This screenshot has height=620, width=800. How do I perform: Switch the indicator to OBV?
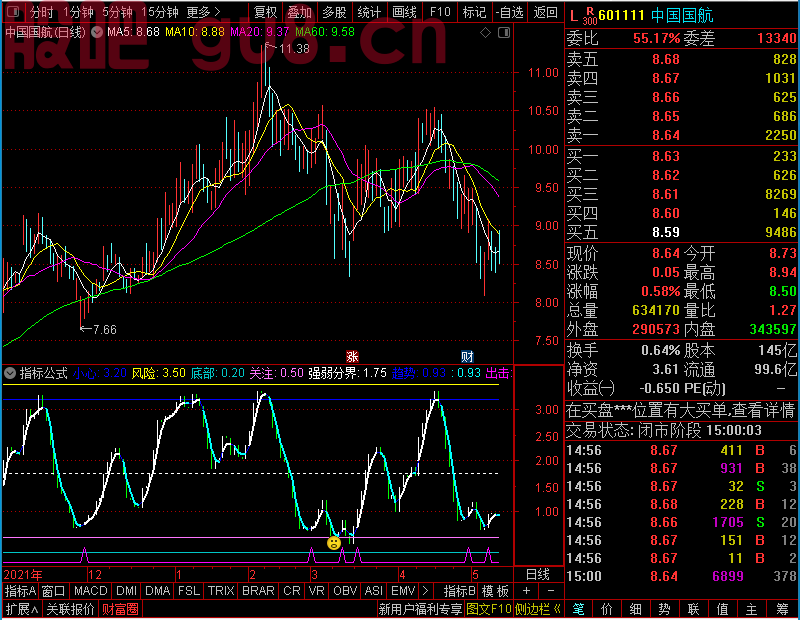coord(345,591)
